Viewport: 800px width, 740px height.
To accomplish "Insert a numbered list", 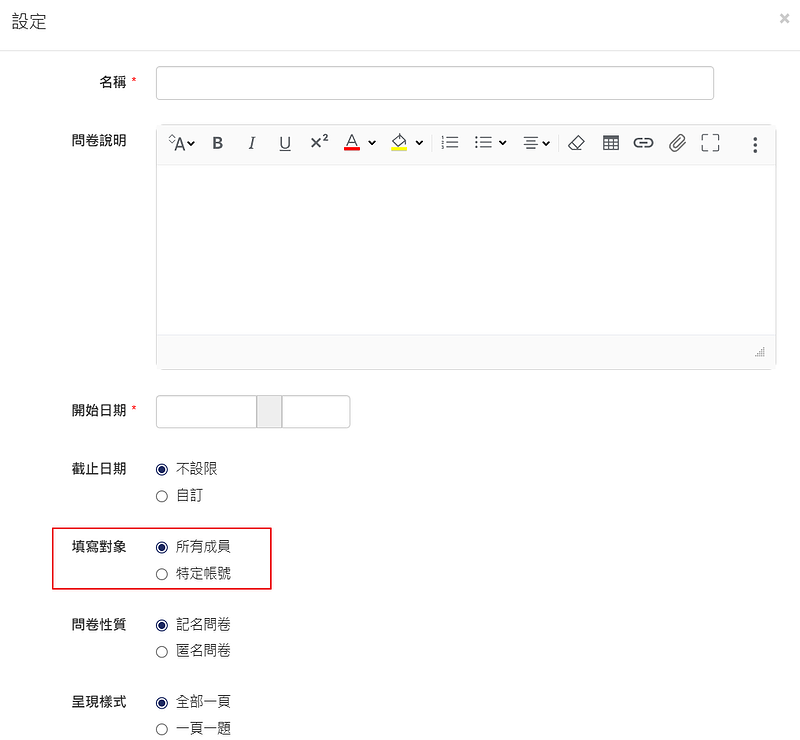I will point(450,143).
